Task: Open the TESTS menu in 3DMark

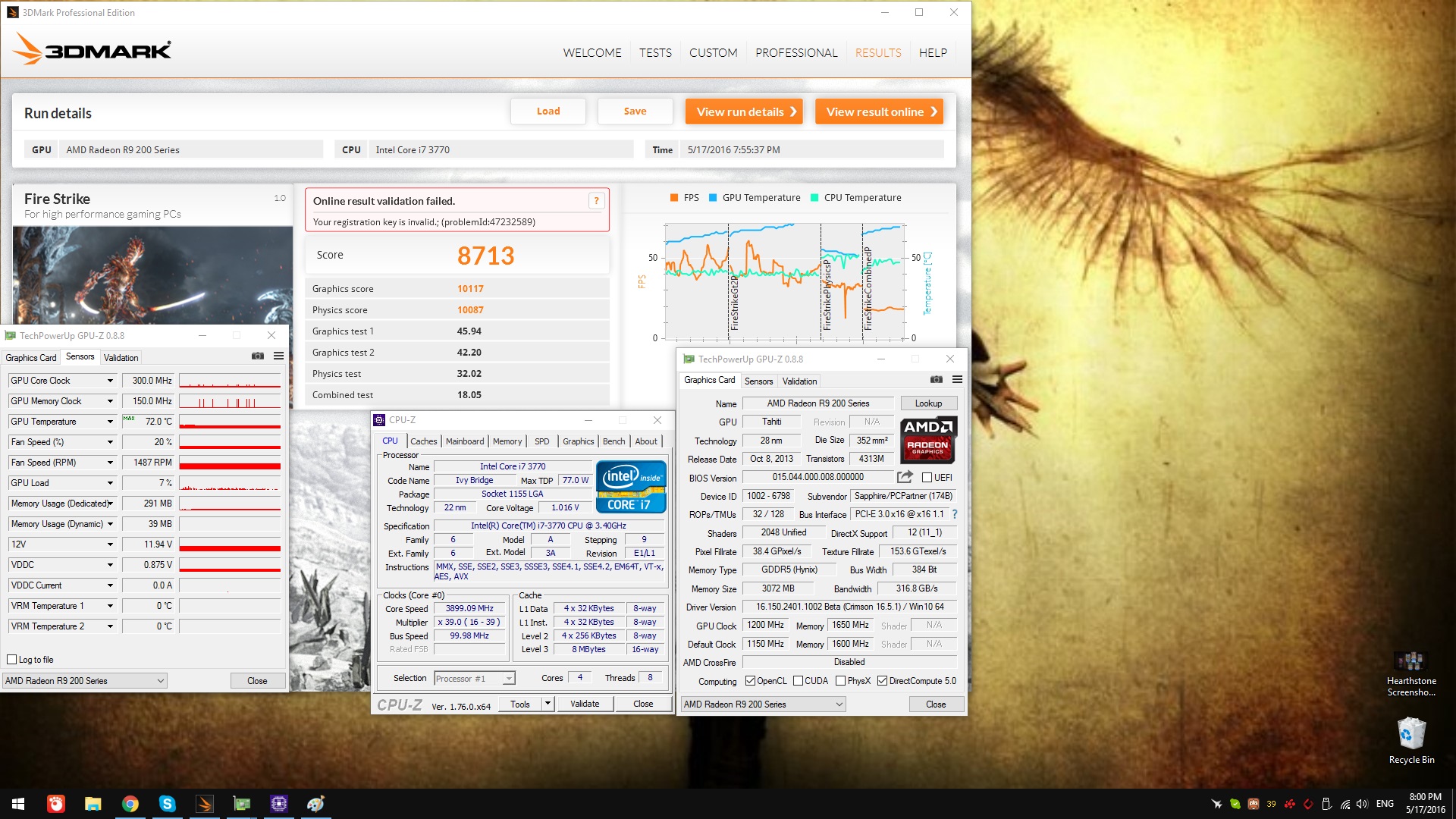Action: pos(655,53)
